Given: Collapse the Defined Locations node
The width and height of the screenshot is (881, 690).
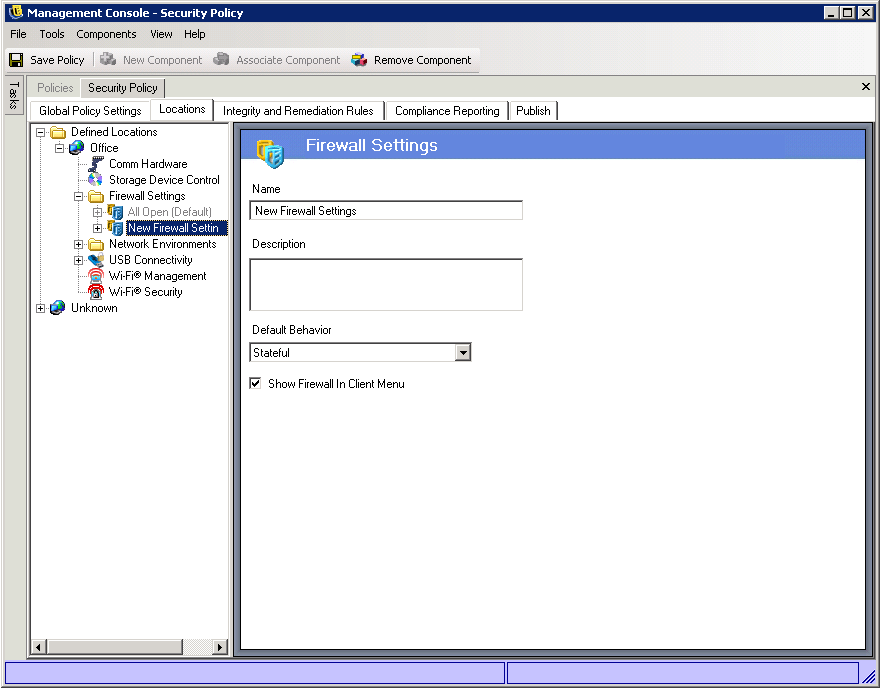Looking at the screenshot, I should click(x=40, y=133).
